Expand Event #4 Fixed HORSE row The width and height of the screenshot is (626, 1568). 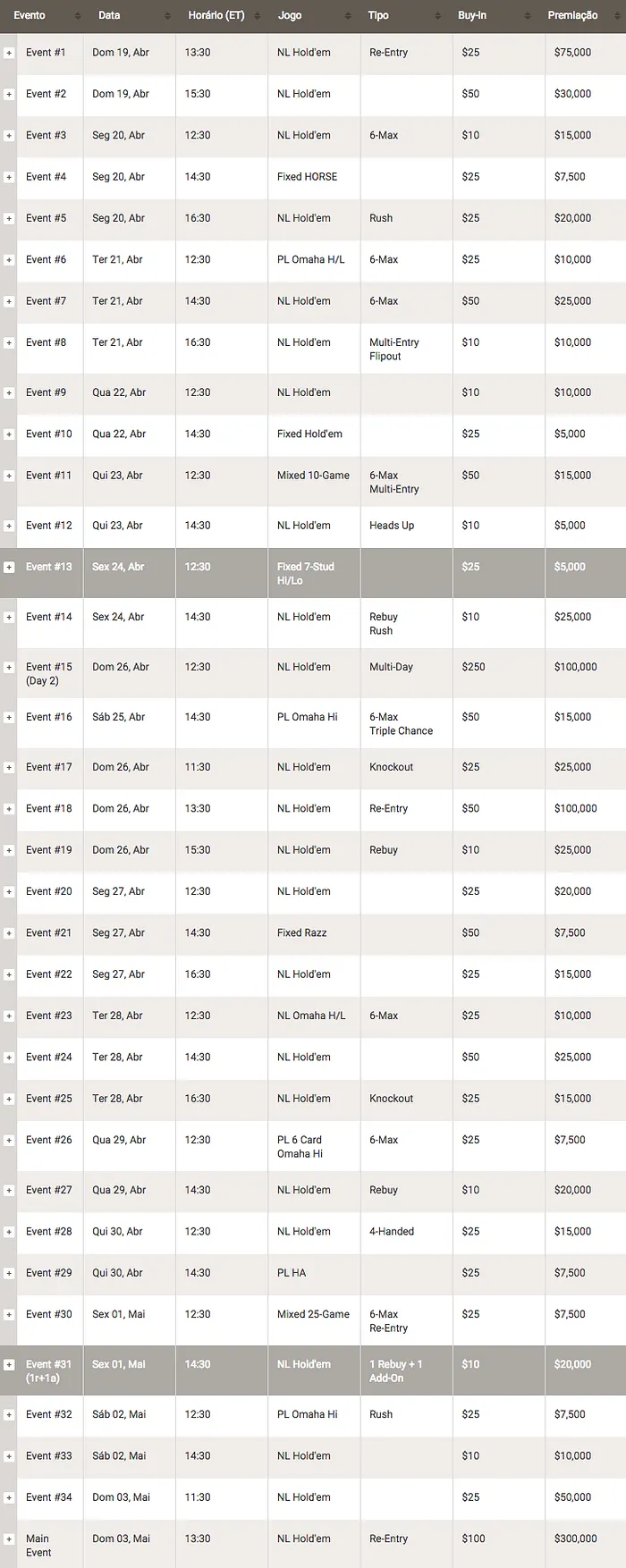pyautogui.click(x=9, y=178)
